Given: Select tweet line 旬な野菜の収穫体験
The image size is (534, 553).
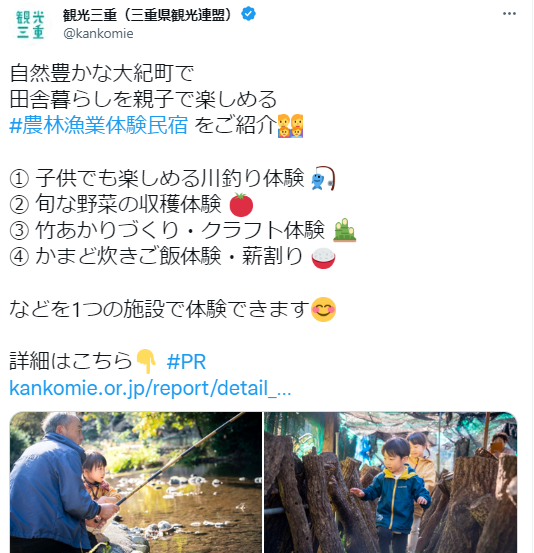Looking at the screenshot, I should click(x=128, y=204).
